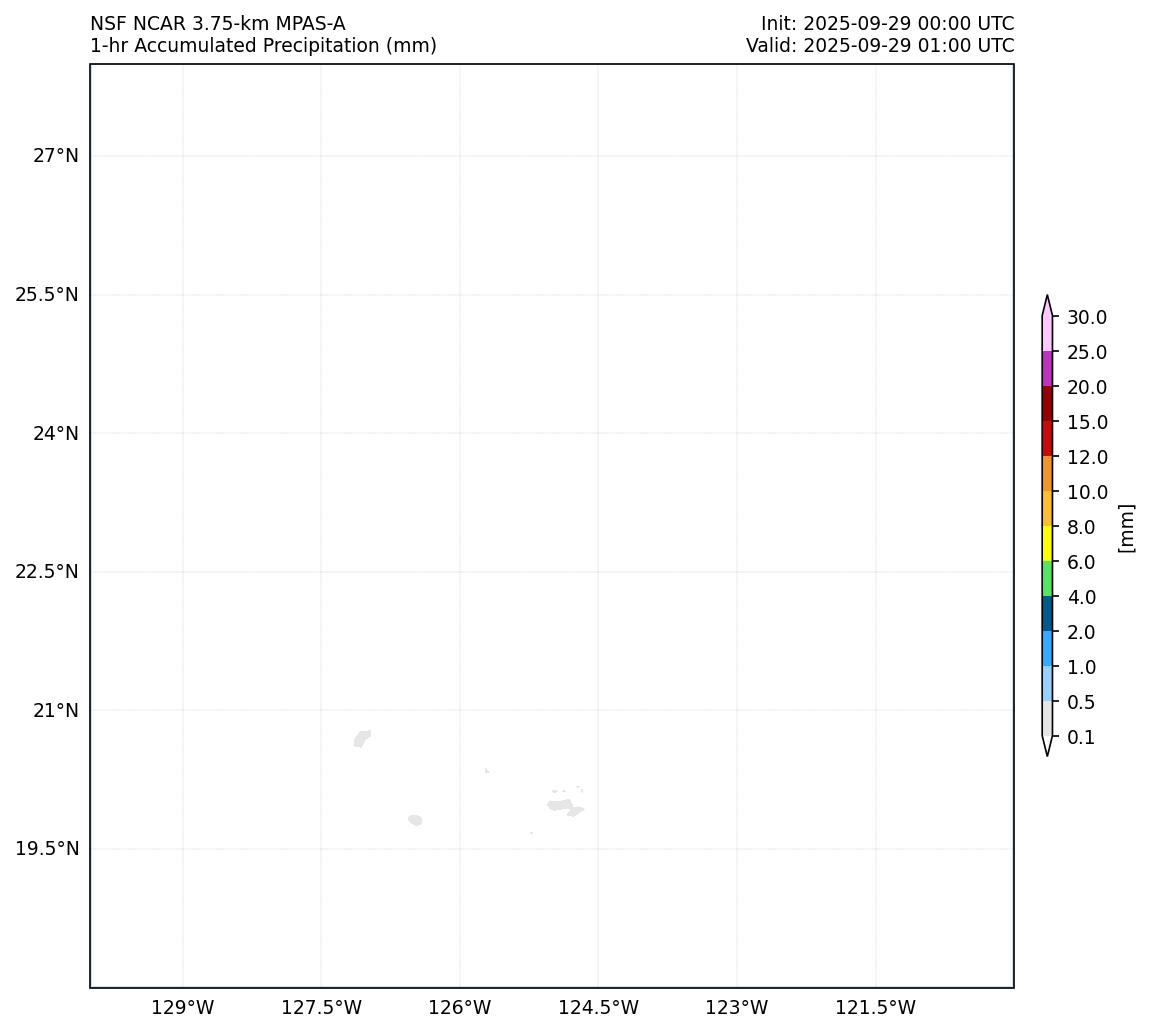Click the 126°W longitude tick label
Screen dimensions: 1150x1032
pyautogui.click(x=460, y=1007)
